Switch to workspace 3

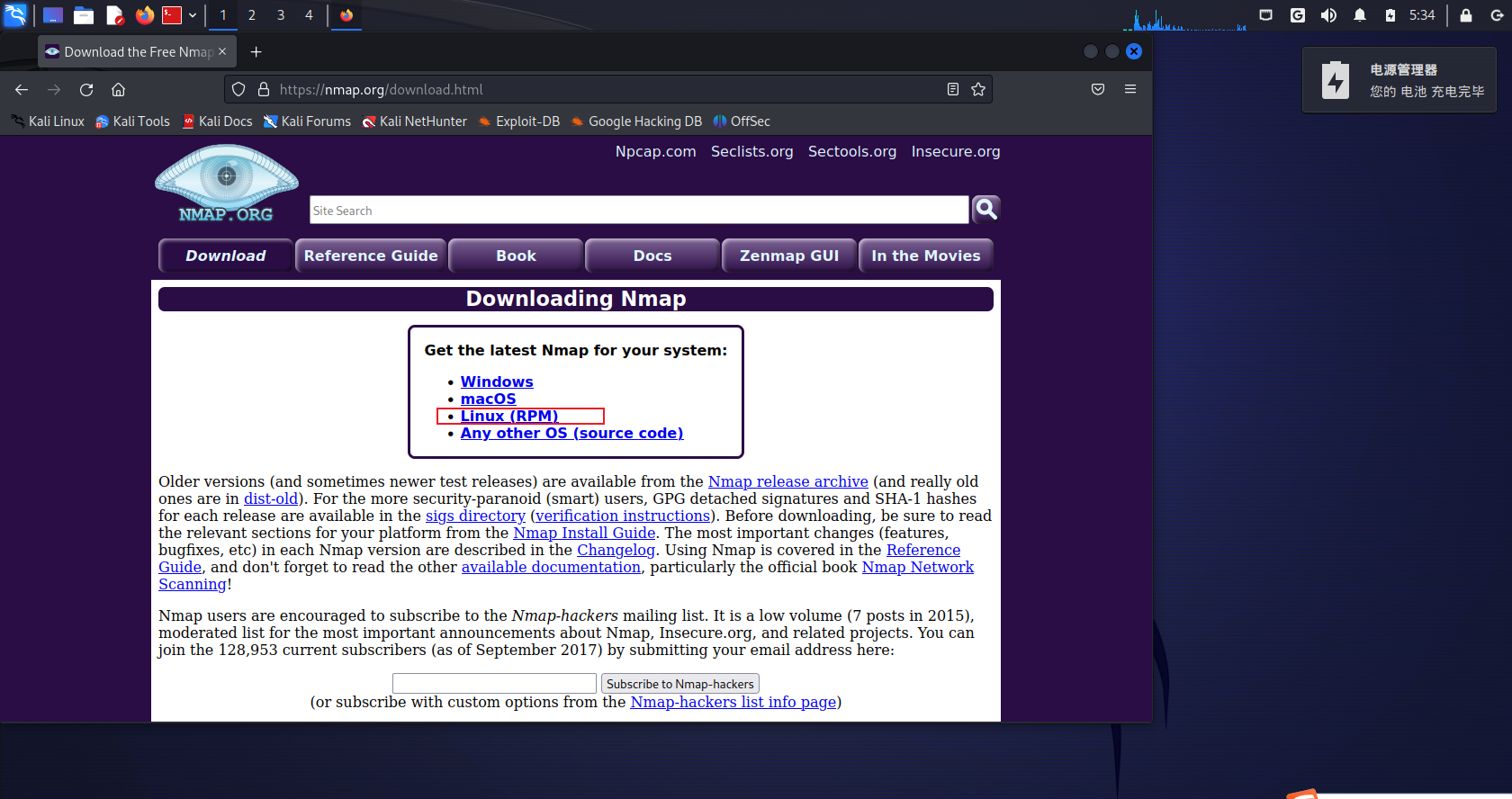[x=281, y=15]
